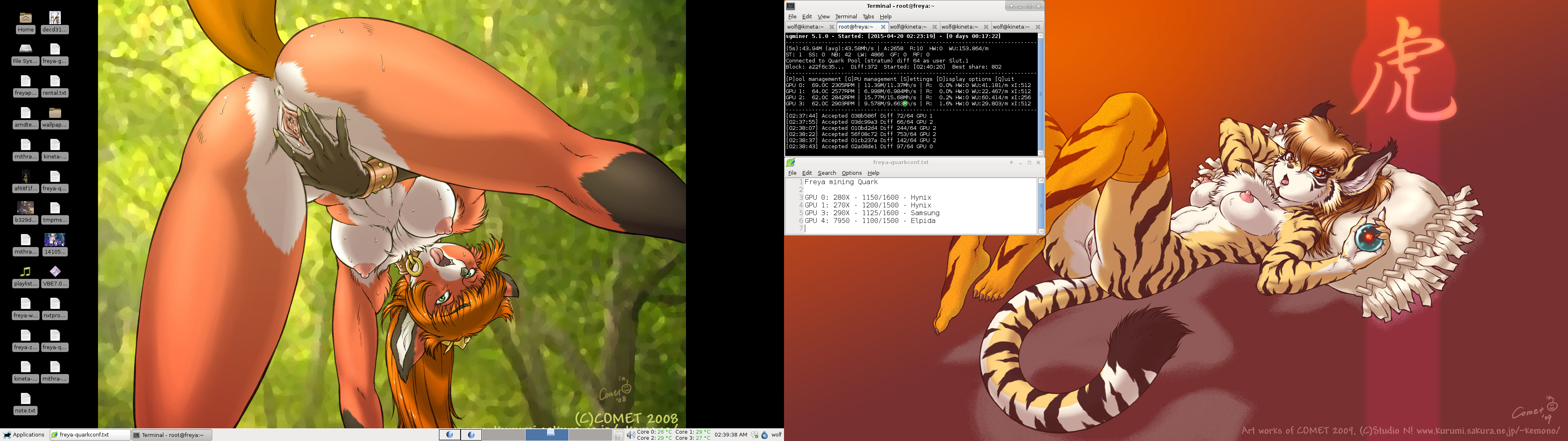Image resolution: width=1568 pixels, height=441 pixels.
Task: Click the sgminer 5.1.0 header line
Action: (893, 37)
